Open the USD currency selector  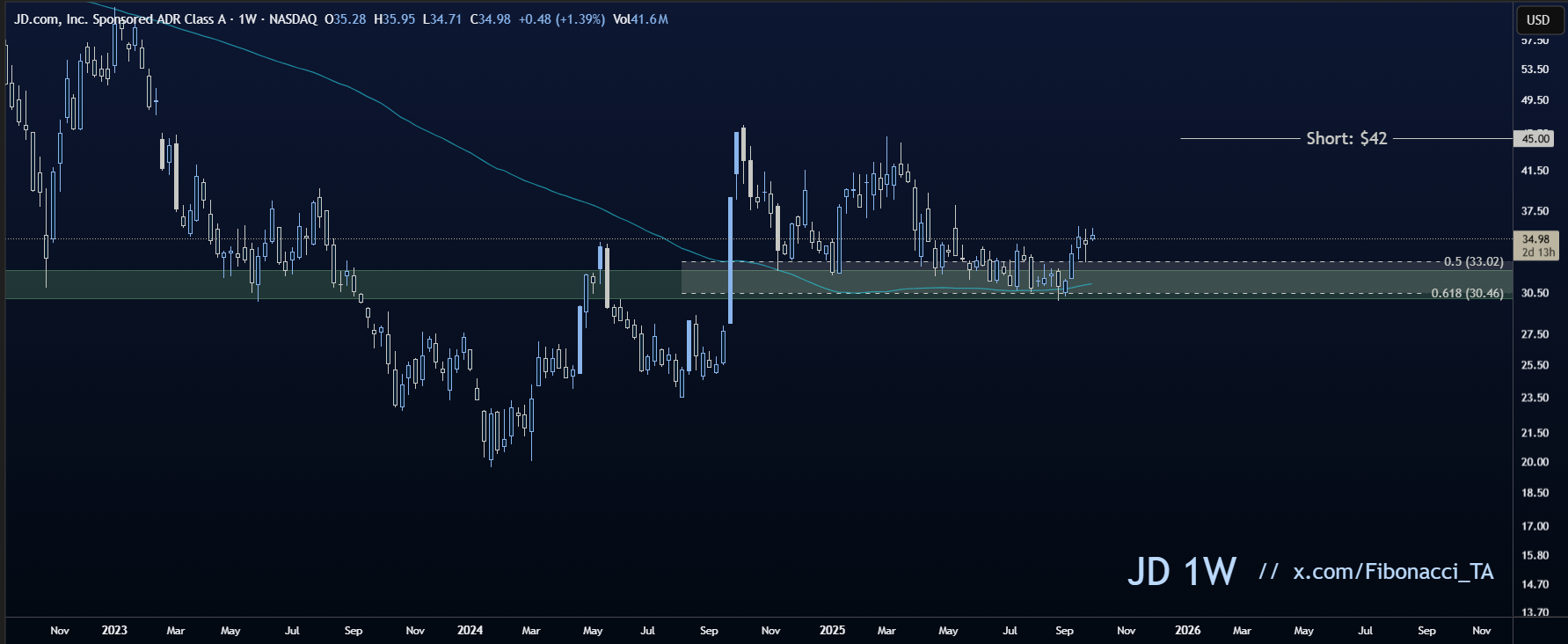pyautogui.click(x=1537, y=19)
